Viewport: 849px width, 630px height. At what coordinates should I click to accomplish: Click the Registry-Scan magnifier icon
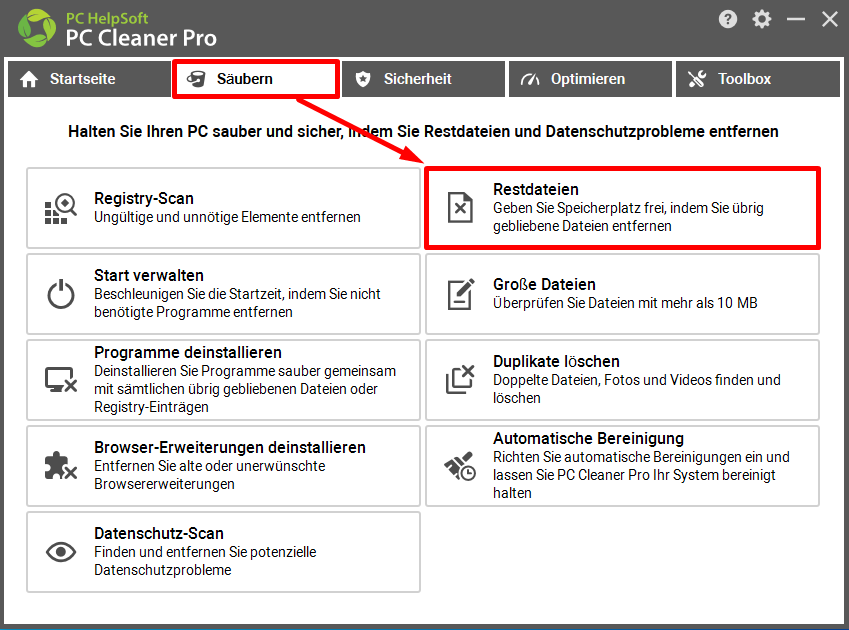click(61, 208)
